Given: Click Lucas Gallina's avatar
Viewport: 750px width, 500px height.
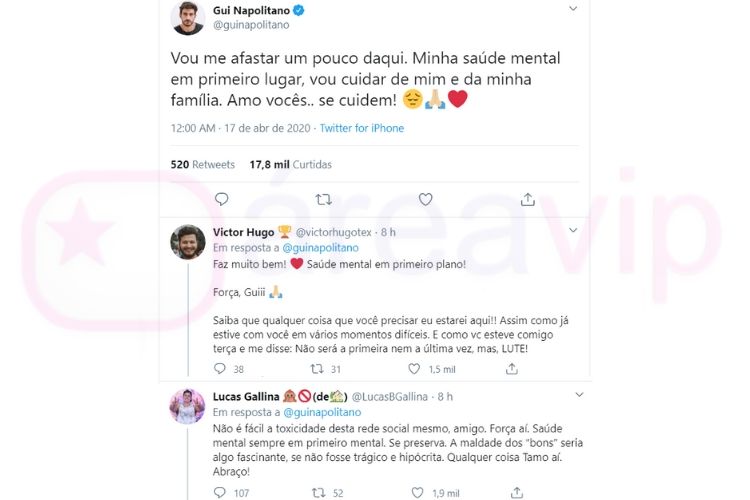Looking at the screenshot, I should pos(187,407).
